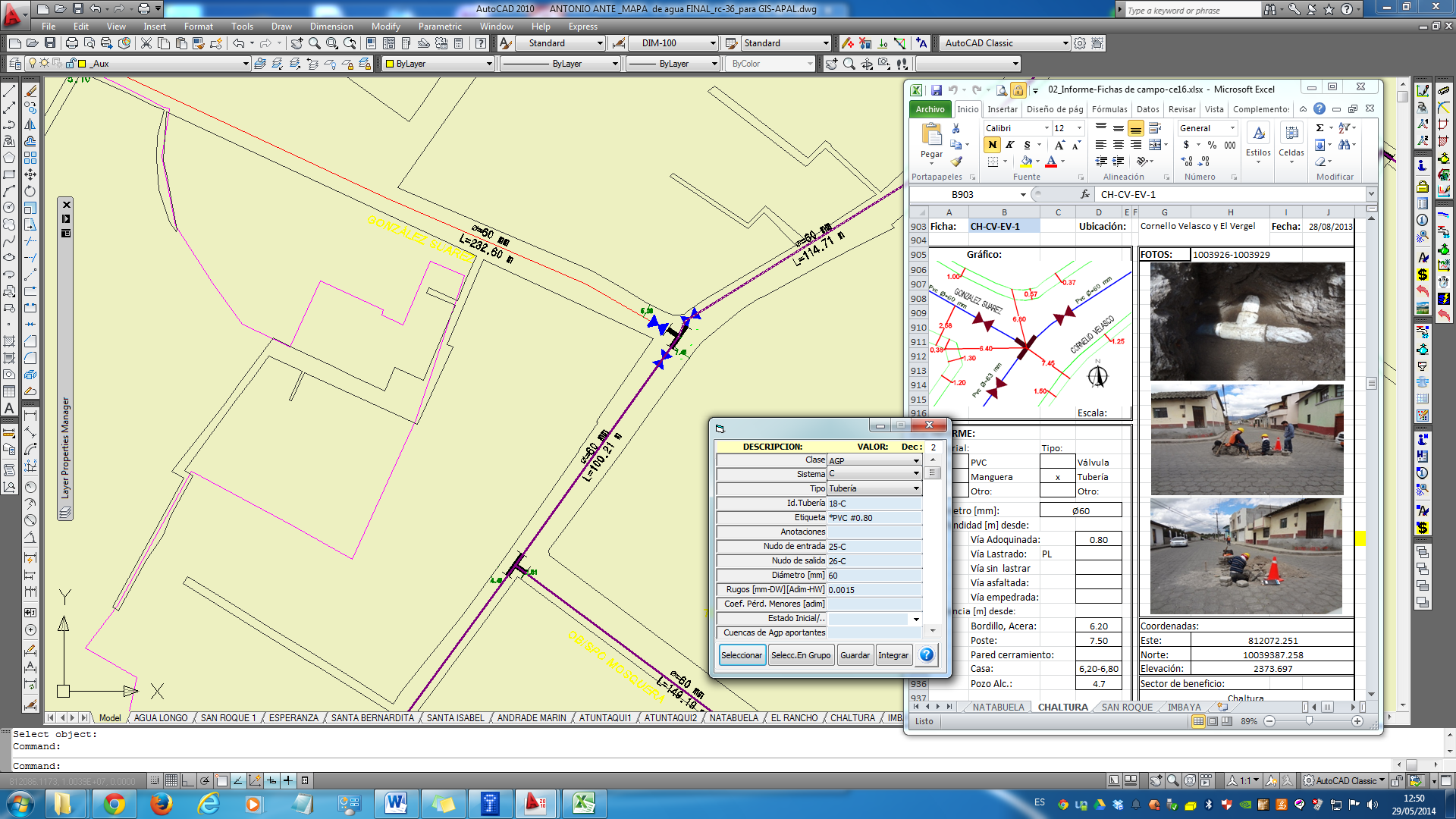This screenshot has height=819, width=1456.
Task: Click the Excel italic (K) button
Action: 1010,145
